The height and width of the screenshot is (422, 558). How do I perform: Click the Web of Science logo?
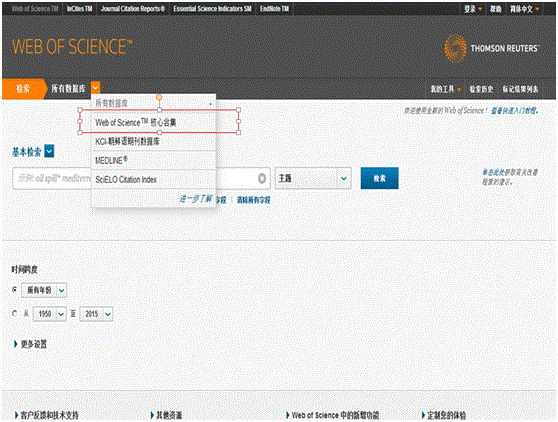click(x=72, y=47)
